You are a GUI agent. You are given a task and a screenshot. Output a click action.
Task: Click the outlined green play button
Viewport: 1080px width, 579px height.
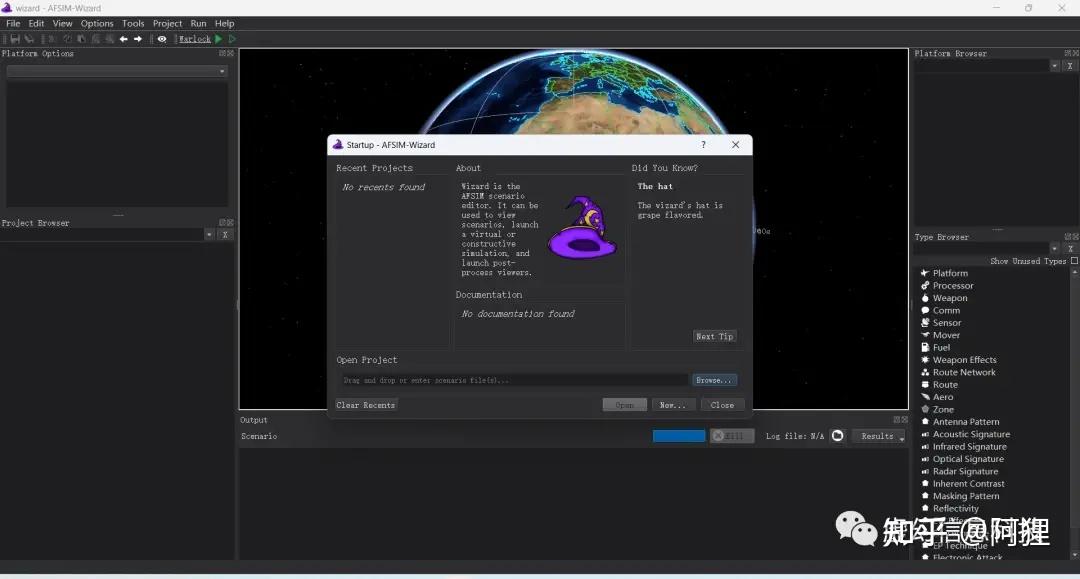232,39
